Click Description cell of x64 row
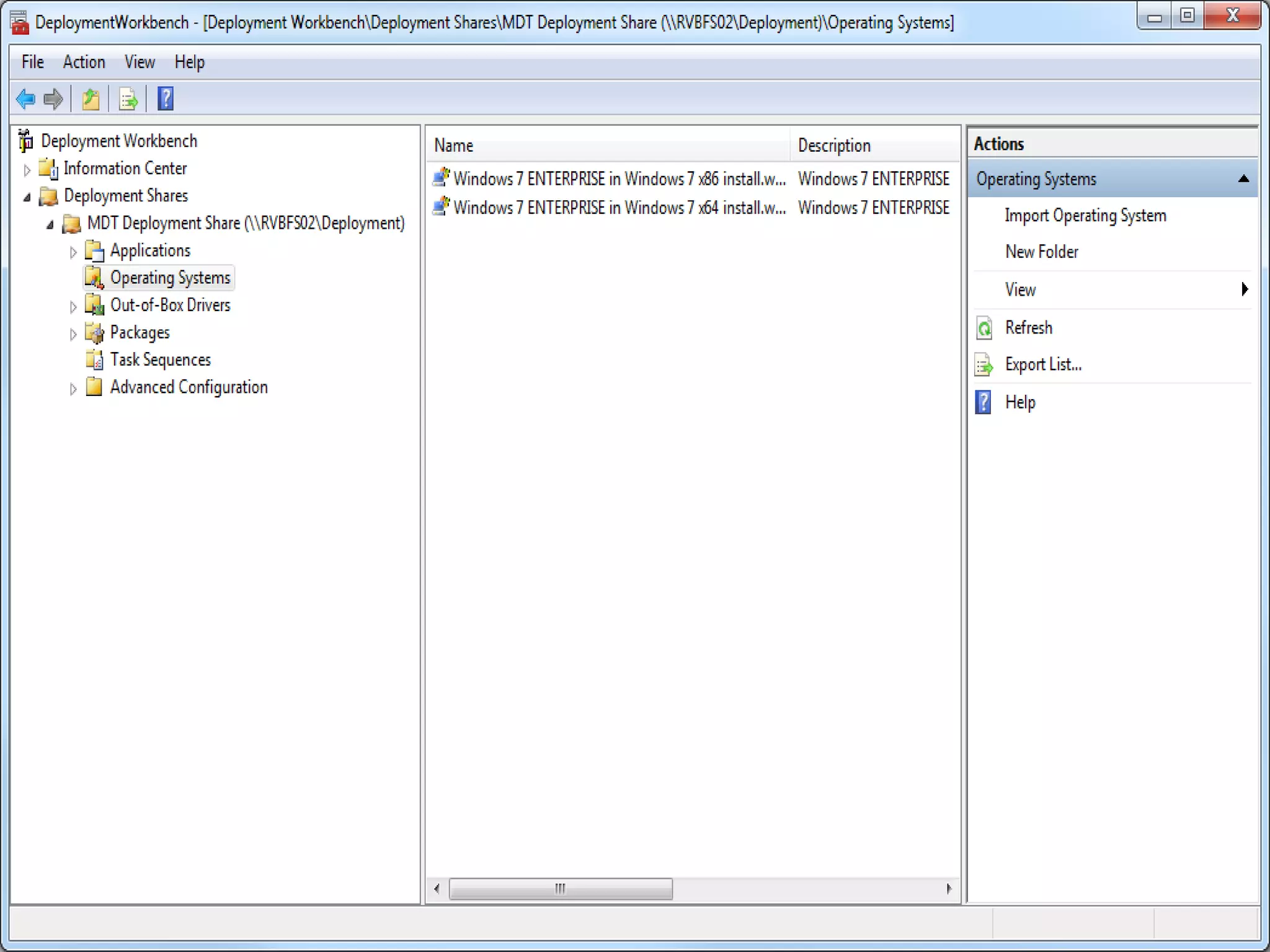1270x952 pixels. pyautogui.click(x=874, y=207)
